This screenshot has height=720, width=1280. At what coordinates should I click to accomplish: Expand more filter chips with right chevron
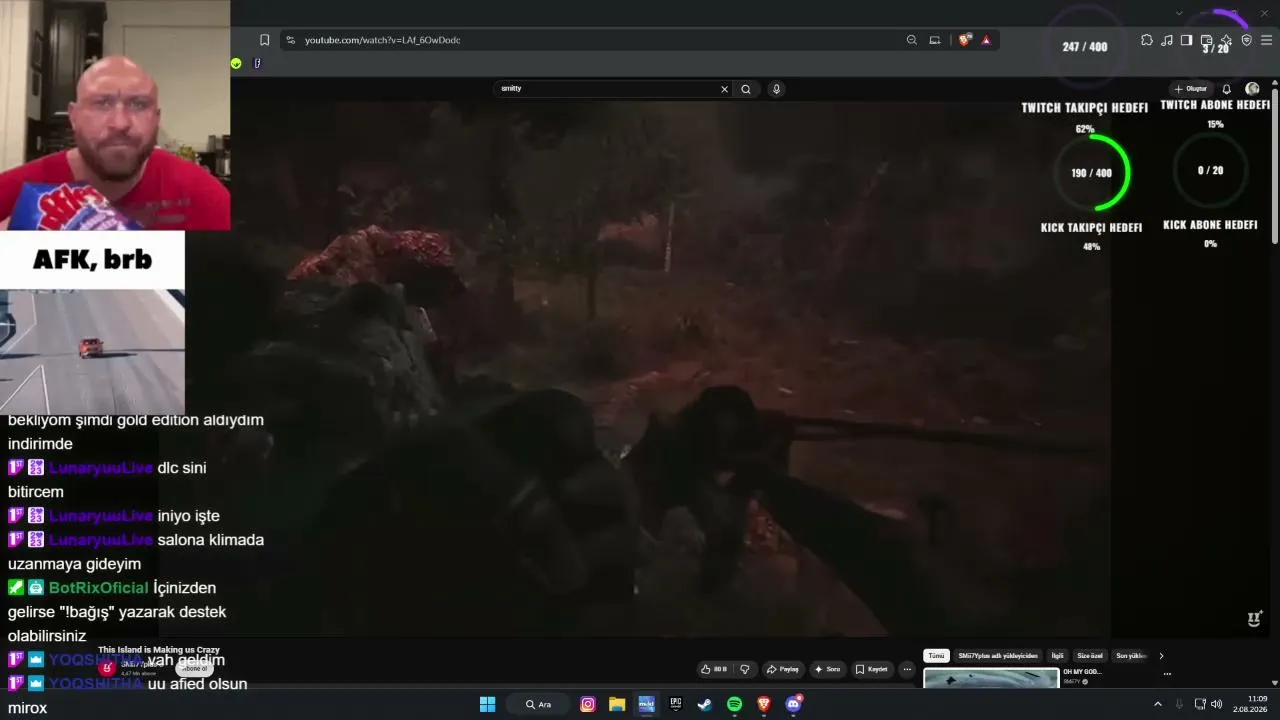pyautogui.click(x=1161, y=656)
